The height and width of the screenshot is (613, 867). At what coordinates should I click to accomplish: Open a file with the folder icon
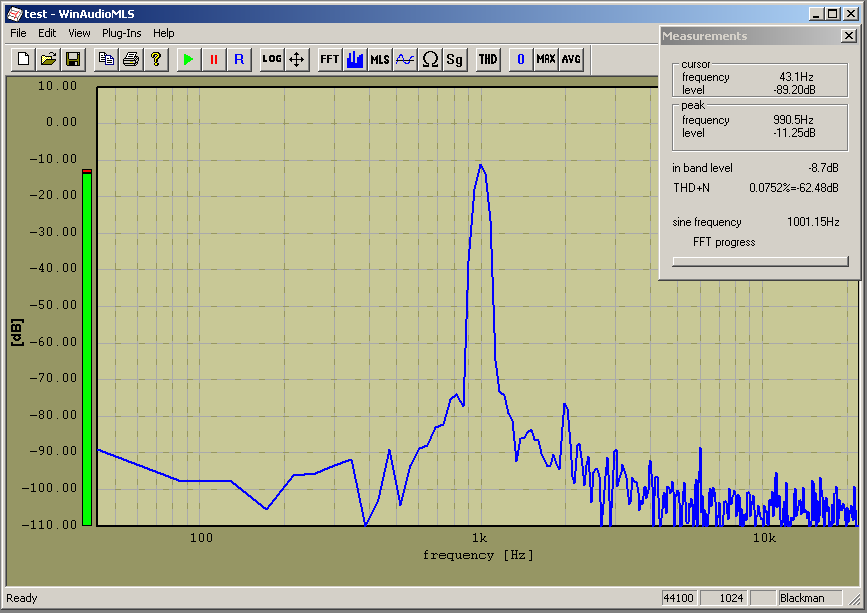[48, 59]
